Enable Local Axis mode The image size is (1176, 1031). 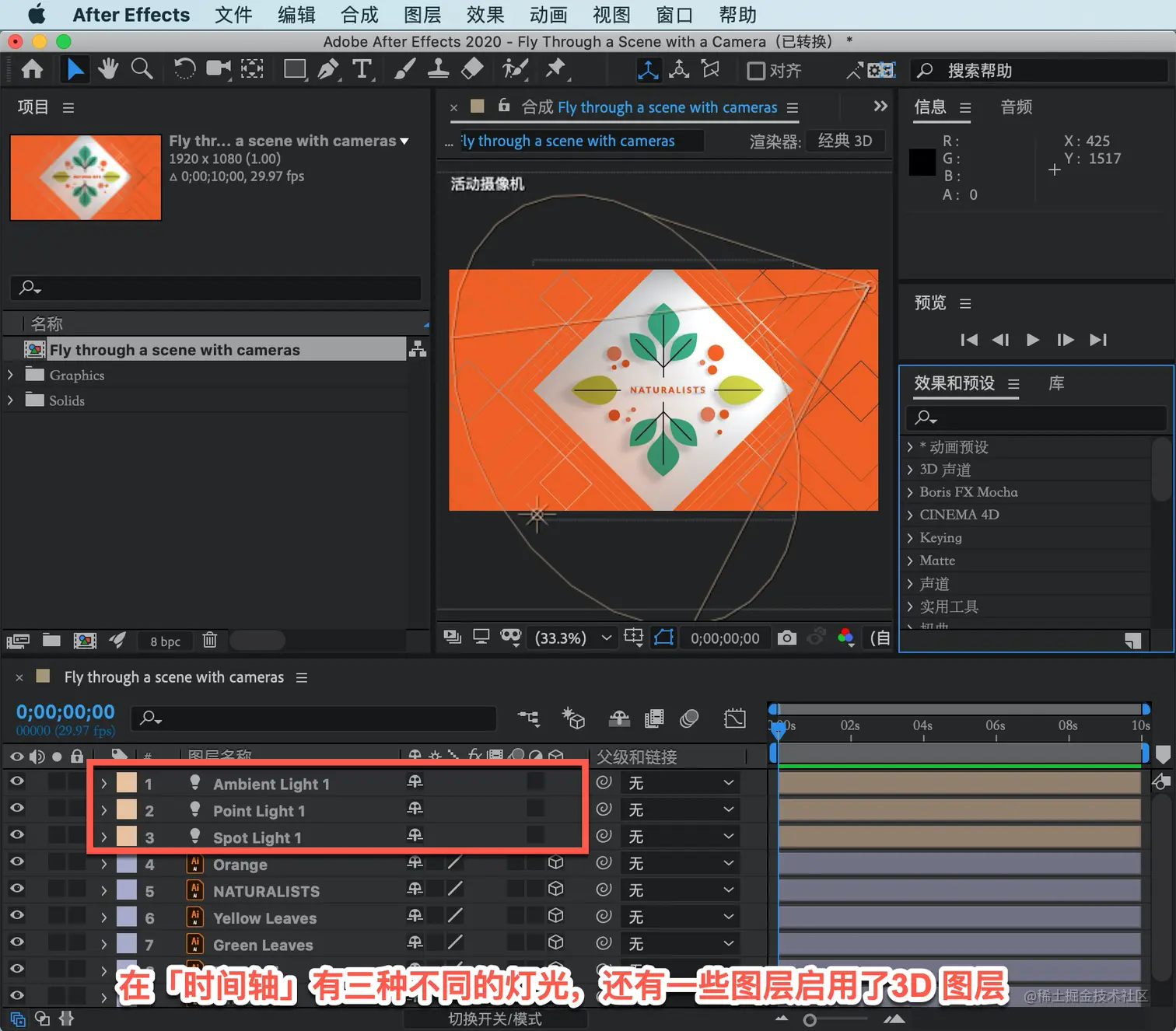coord(648,70)
